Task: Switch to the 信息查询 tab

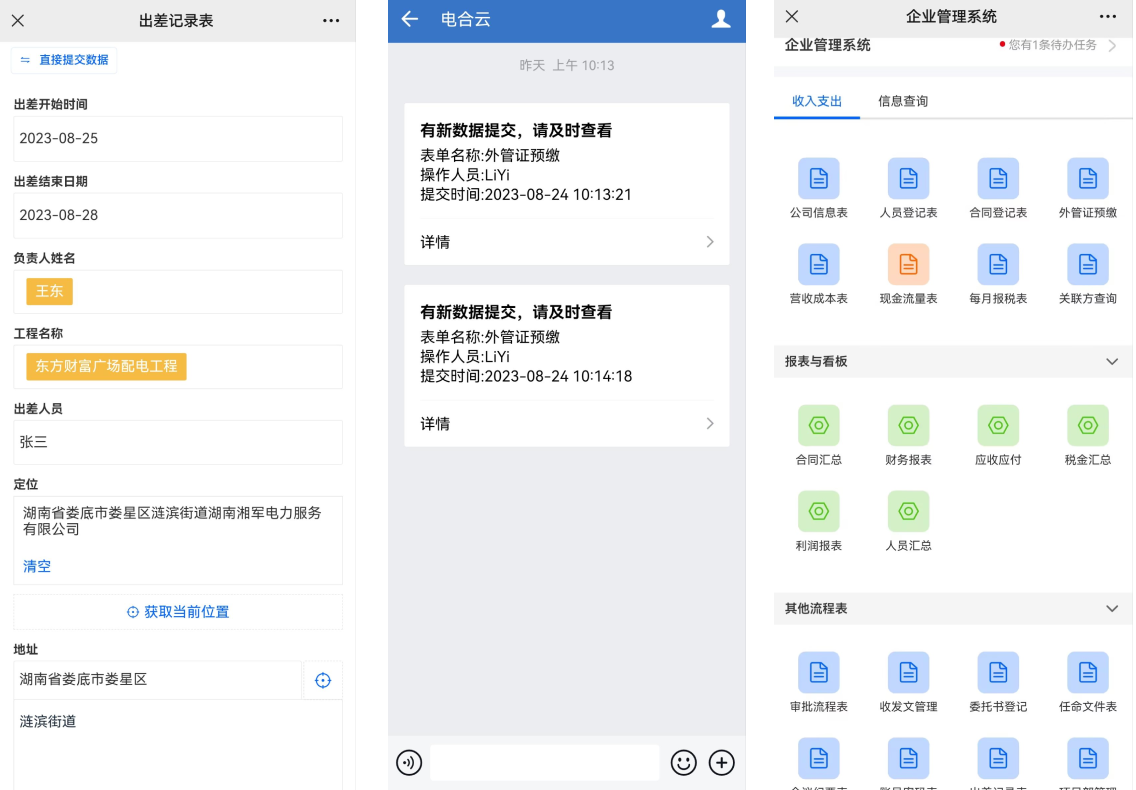Action: point(902,101)
